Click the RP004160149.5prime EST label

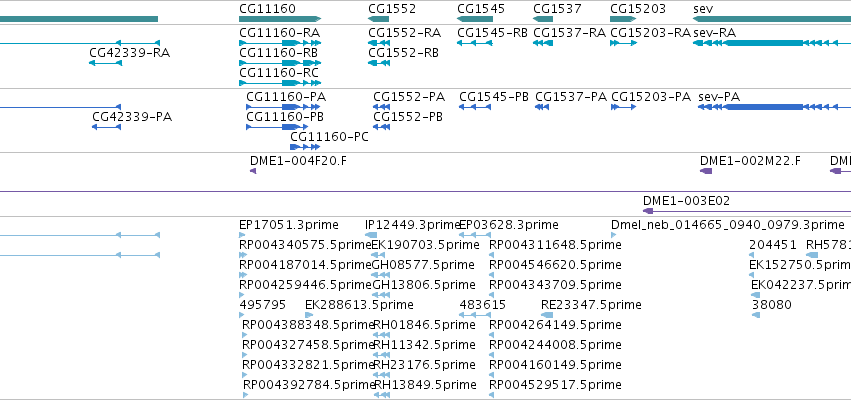coord(555,365)
